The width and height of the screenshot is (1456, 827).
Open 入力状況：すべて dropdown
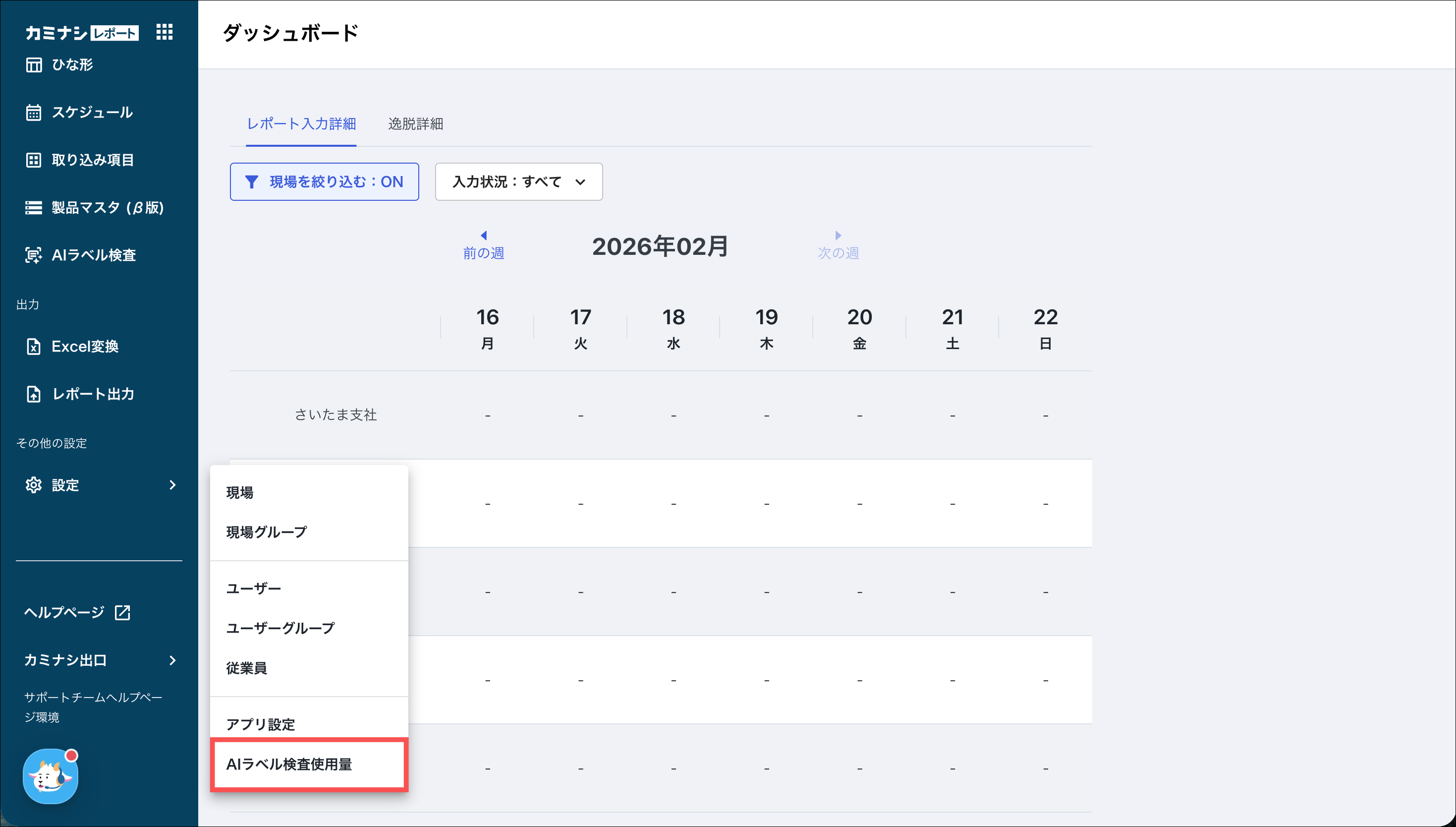[518, 182]
